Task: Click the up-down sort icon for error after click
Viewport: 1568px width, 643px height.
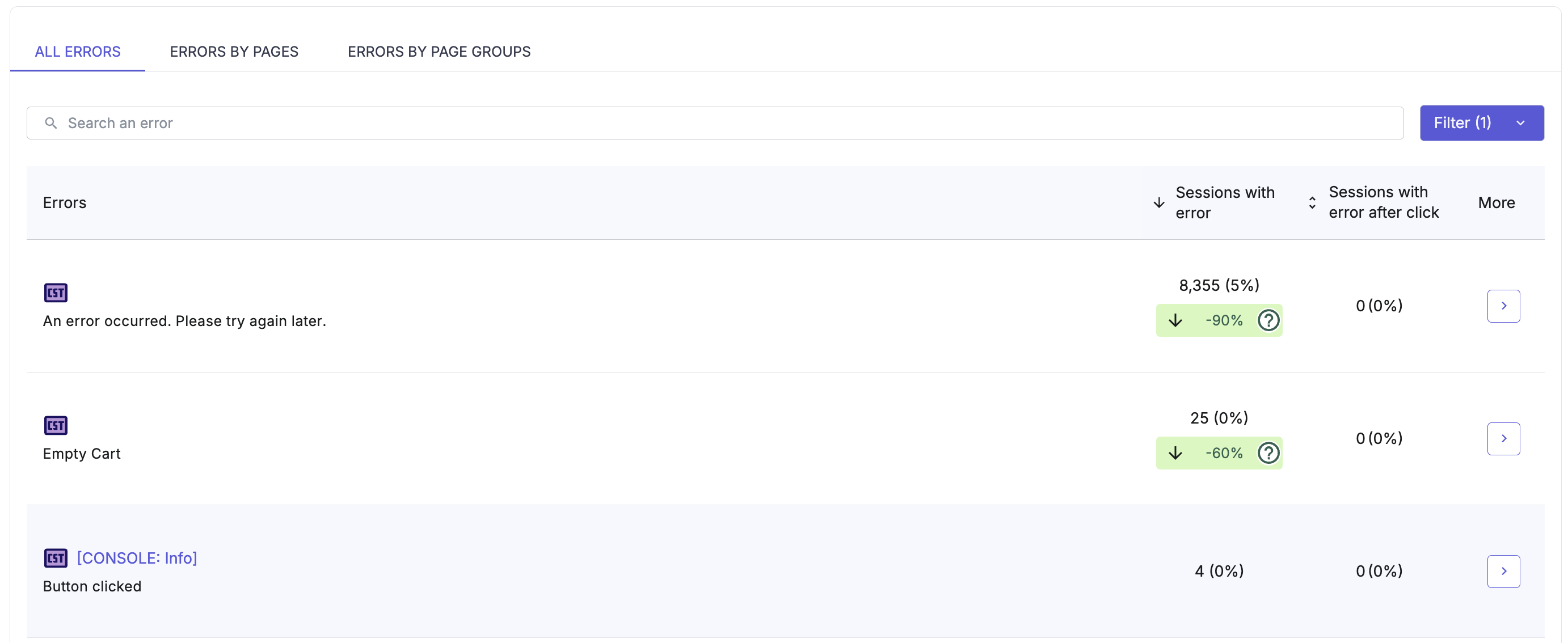Action: [x=1312, y=202]
